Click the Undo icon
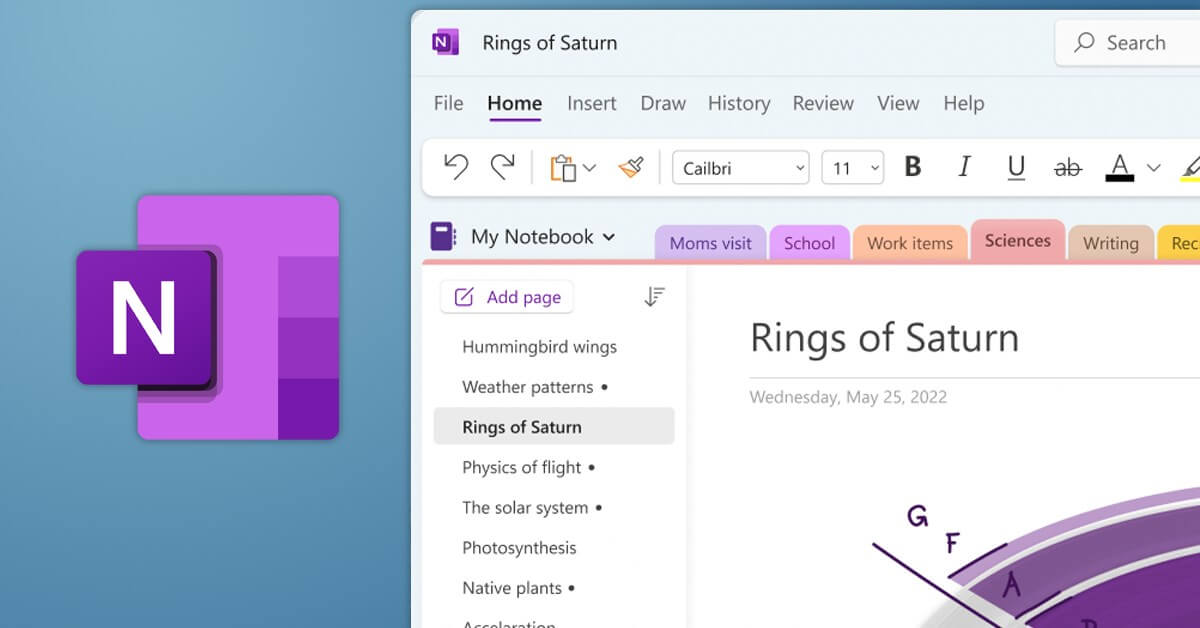This screenshot has width=1200, height=628. (456, 167)
